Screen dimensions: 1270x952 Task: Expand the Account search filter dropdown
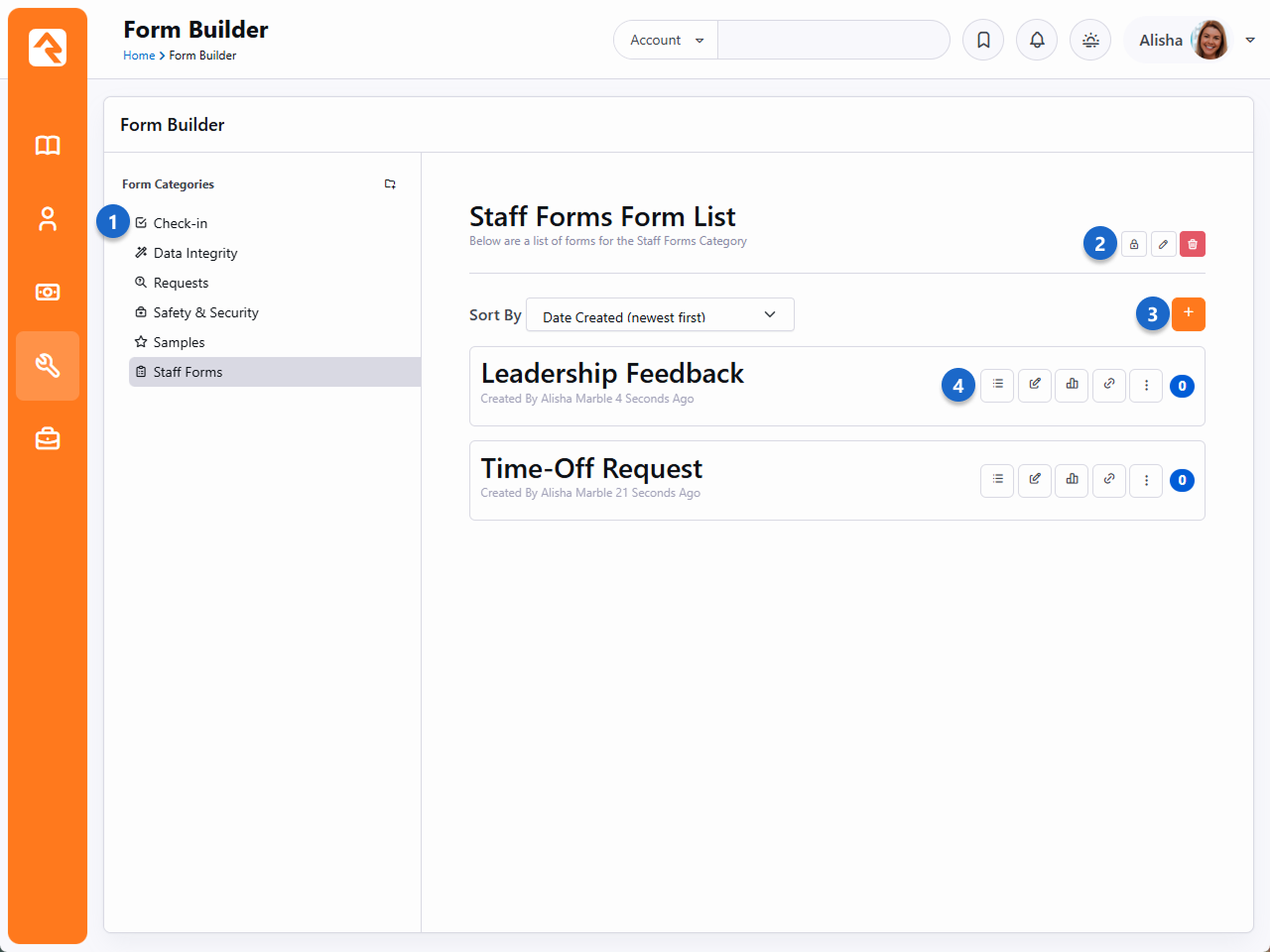coord(666,41)
